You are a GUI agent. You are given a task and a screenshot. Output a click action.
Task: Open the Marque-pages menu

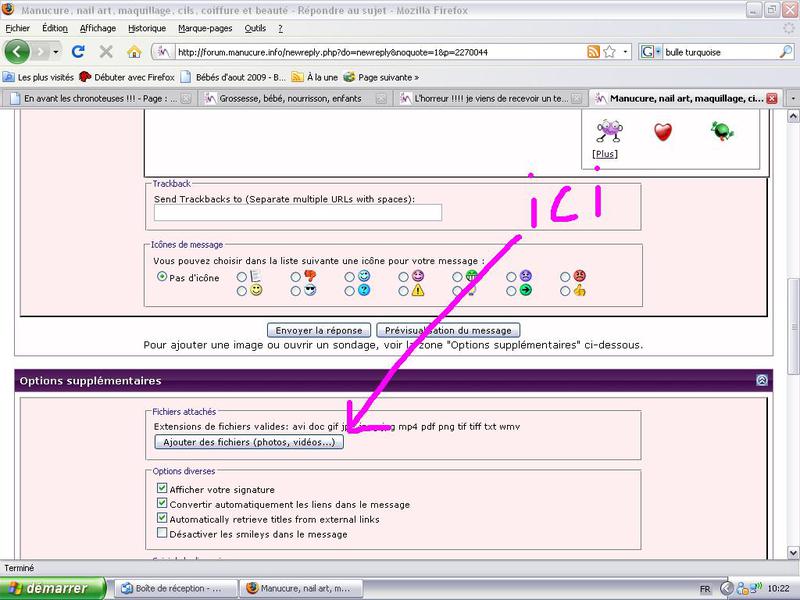pyautogui.click(x=204, y=28)
